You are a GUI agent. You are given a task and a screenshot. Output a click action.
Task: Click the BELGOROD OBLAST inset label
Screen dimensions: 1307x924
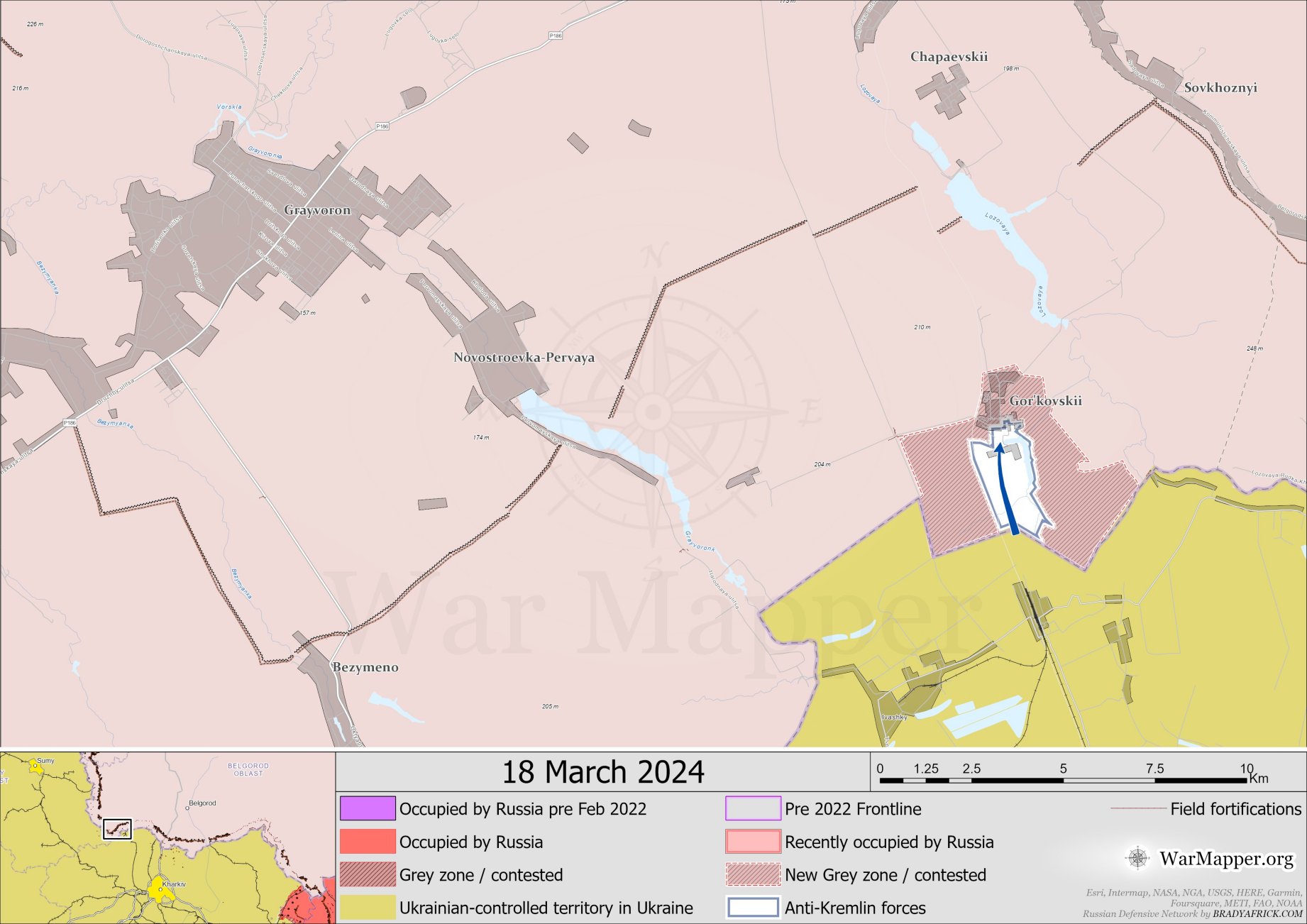[x=248, y=770]
